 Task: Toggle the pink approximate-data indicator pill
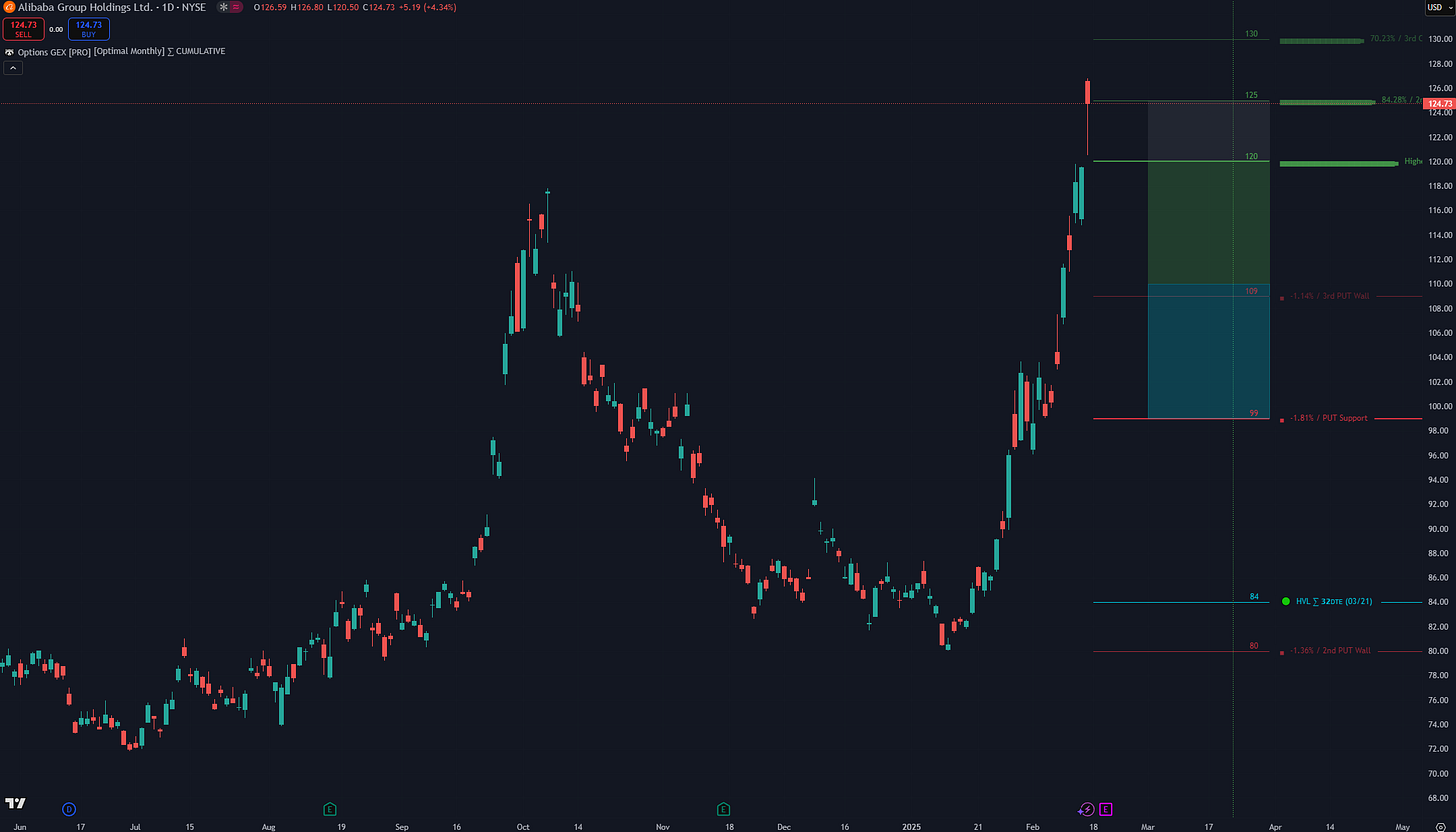pyautogui.click(x=237, y=7)
